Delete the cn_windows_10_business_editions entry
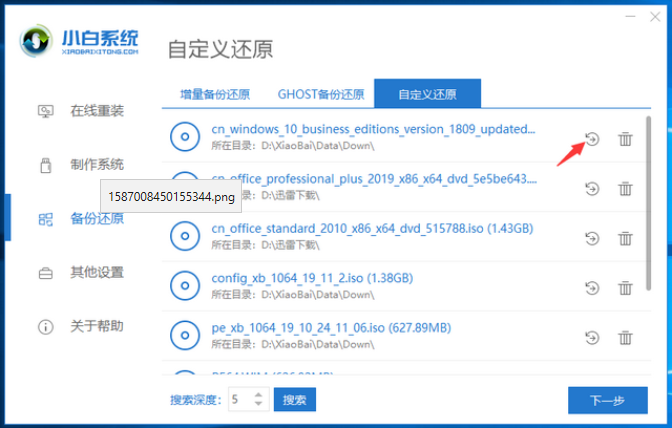The image size is (672, 428). click(x=625, y=139)
